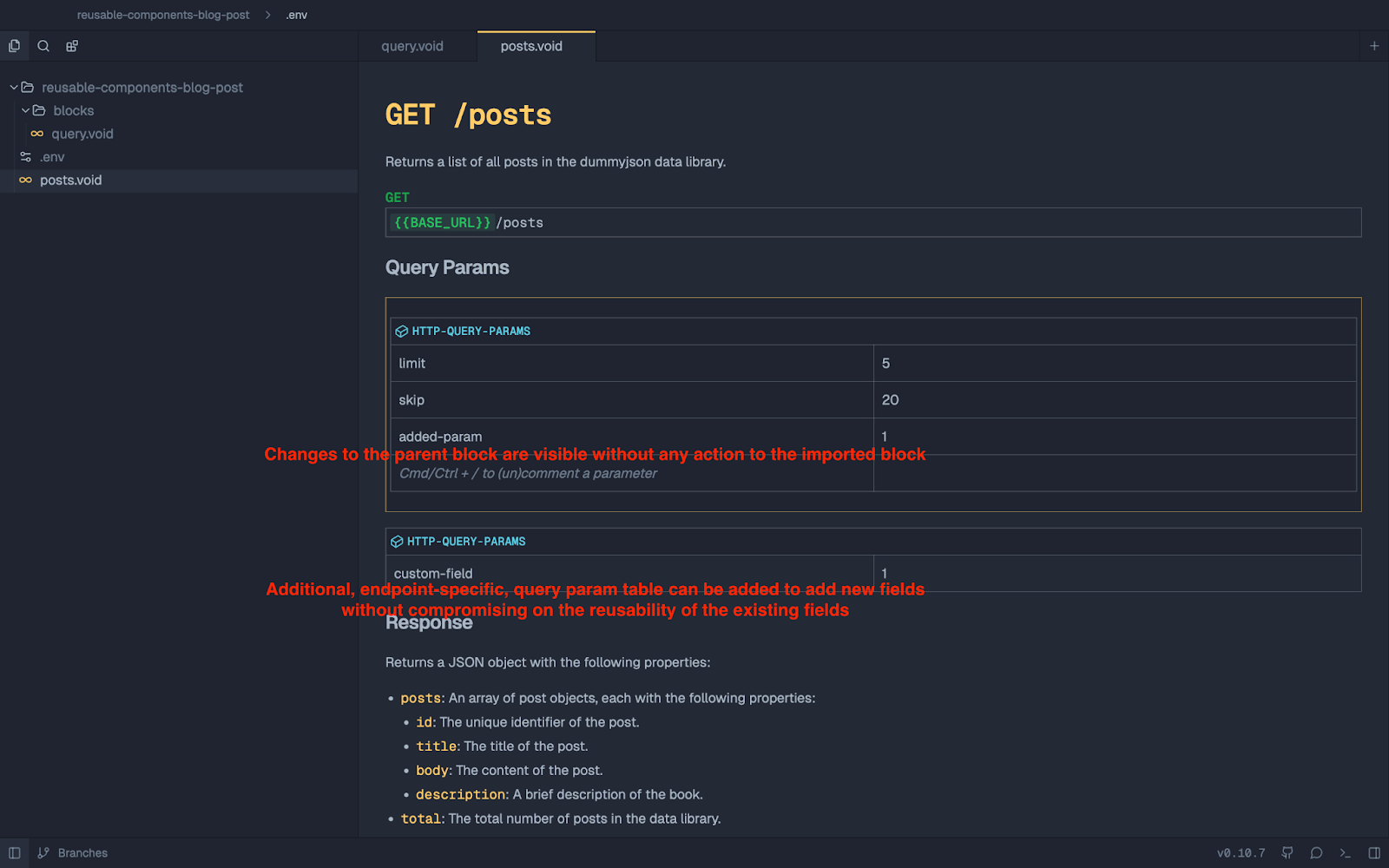Click the chat feedback bubble icon
This screenshot has width=1389, height=868.
(1316, 853)
